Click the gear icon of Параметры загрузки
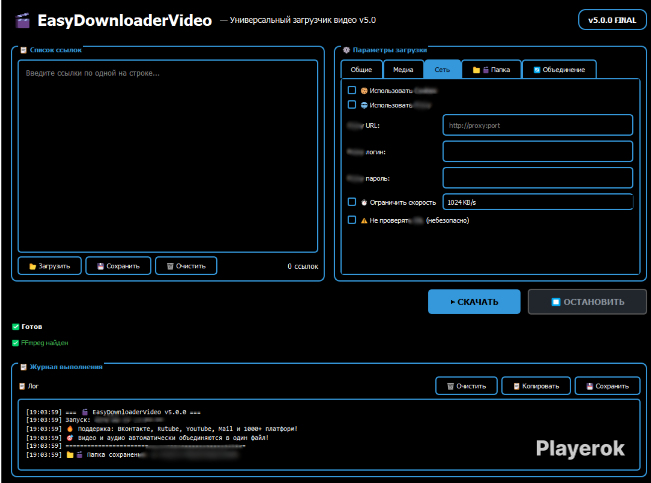 346,50
